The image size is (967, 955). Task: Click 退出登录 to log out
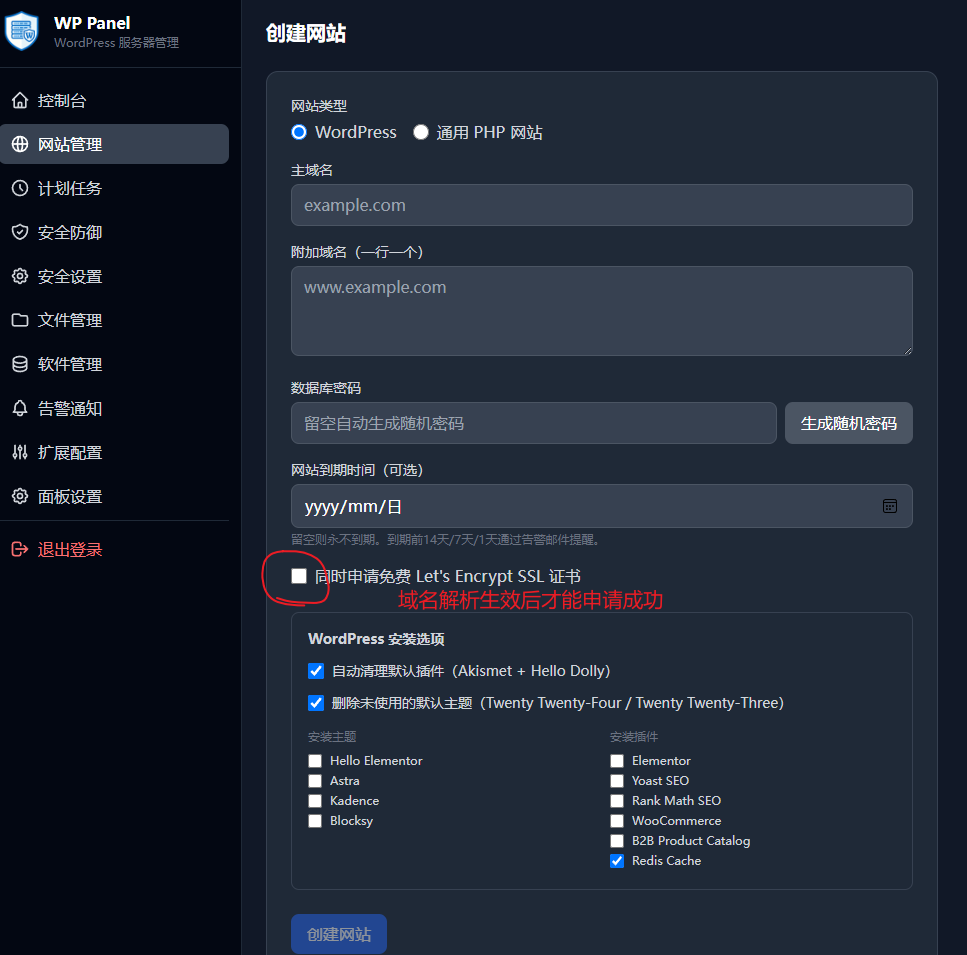coord(114,549)
